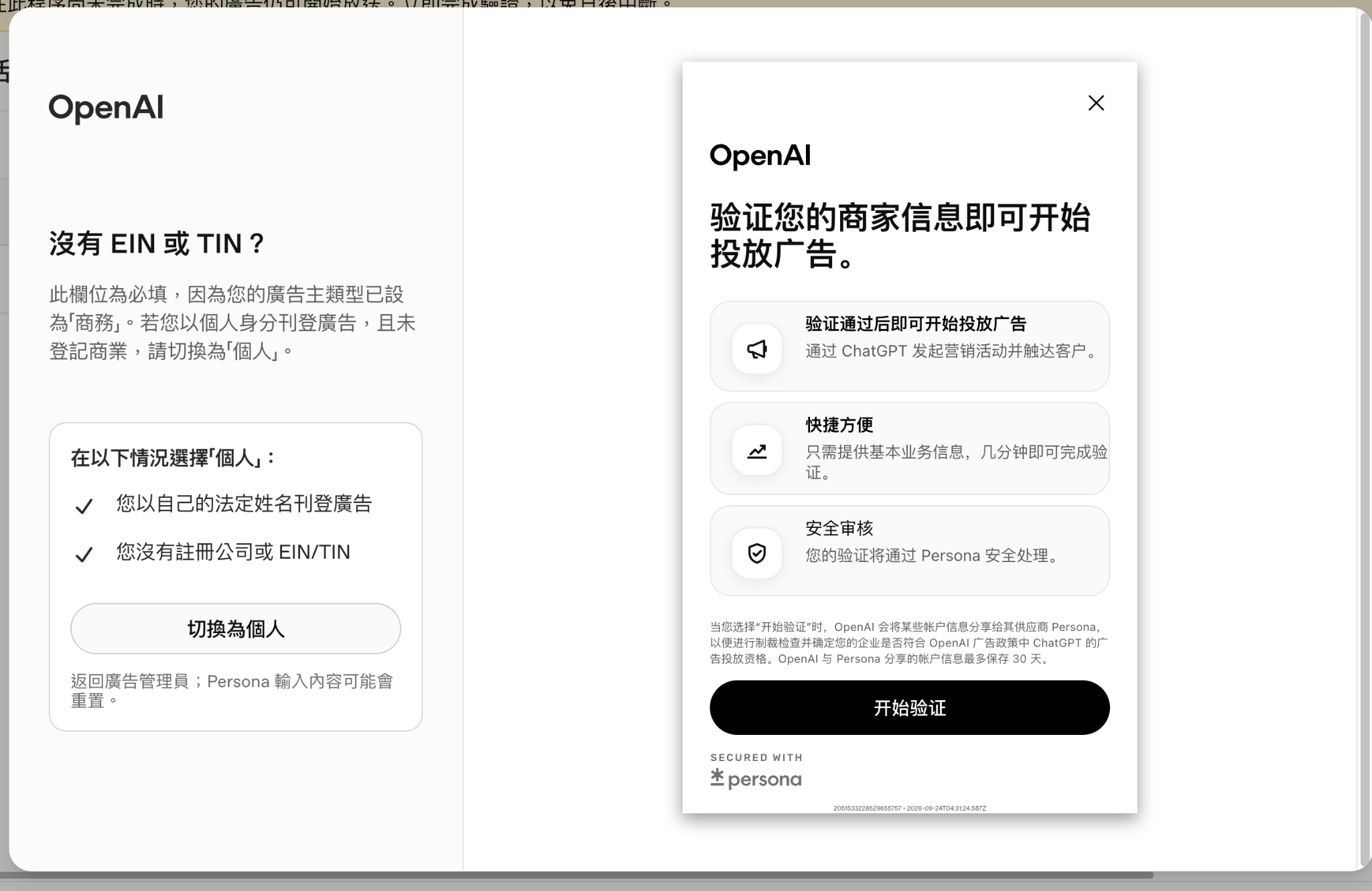Image resolution: width=1372 pixels, height=891 pixels.
Task: Click the 安全审核 card title
Action: click(839, 528)
